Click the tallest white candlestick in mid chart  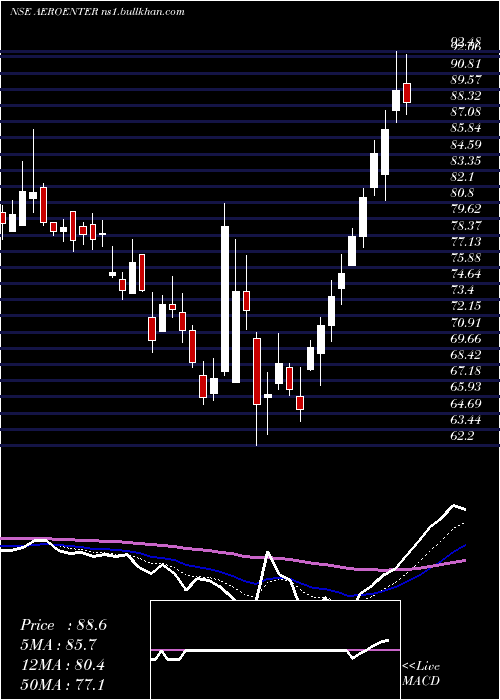tap(225, 299)
